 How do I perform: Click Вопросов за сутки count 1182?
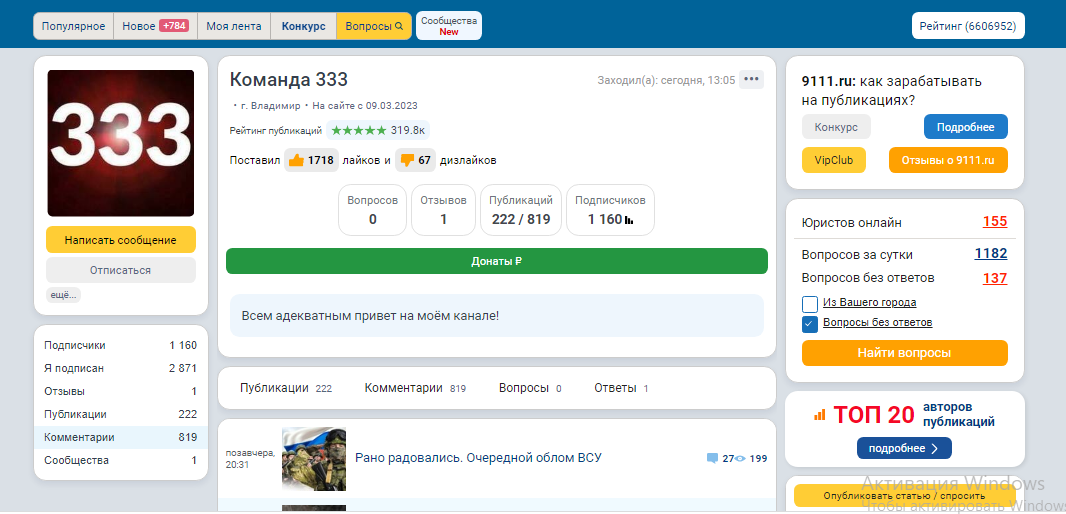pos(991,254)
